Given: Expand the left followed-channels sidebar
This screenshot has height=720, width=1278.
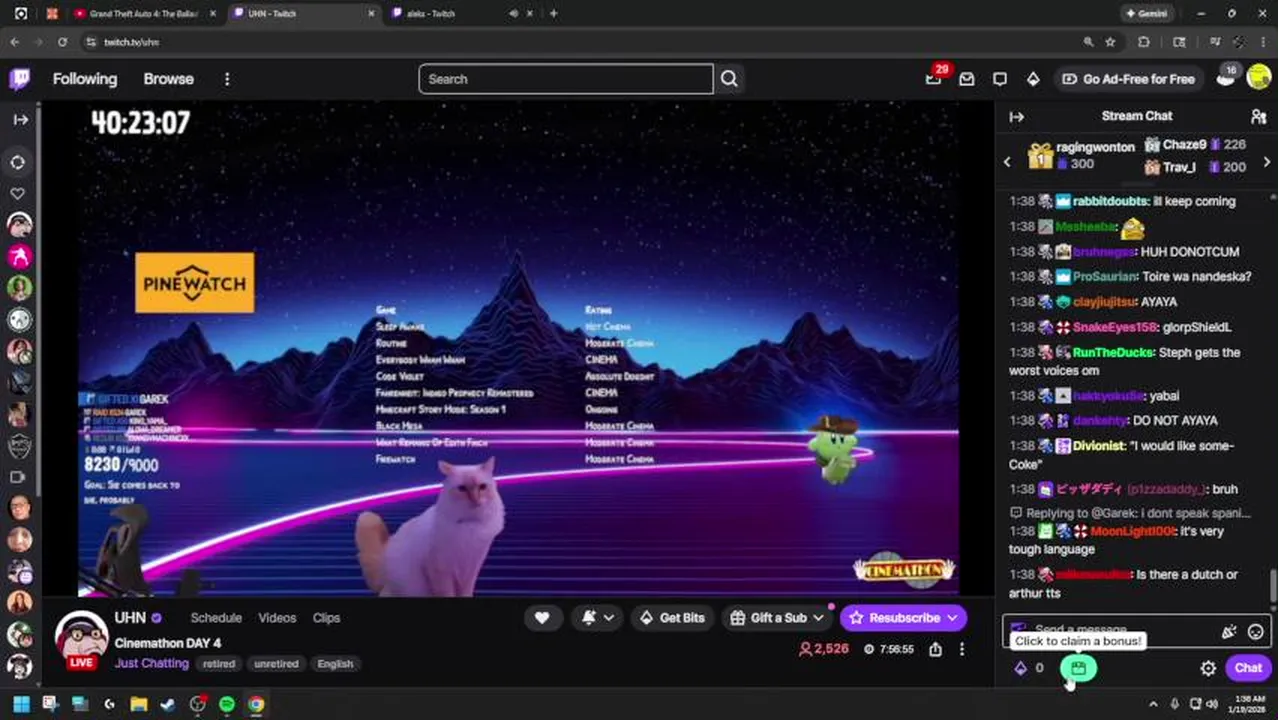Looking at the screenshot, I should pos(20,119).
